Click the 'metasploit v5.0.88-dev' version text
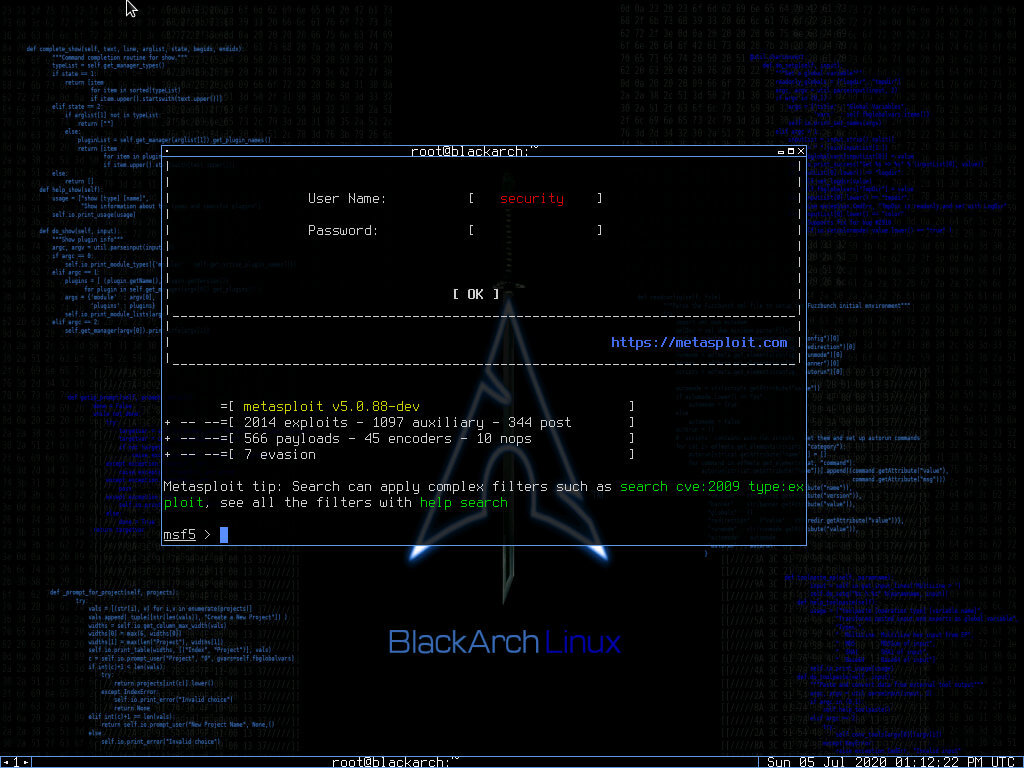Viewport: 1024px width, 768px height. [331, 406]
